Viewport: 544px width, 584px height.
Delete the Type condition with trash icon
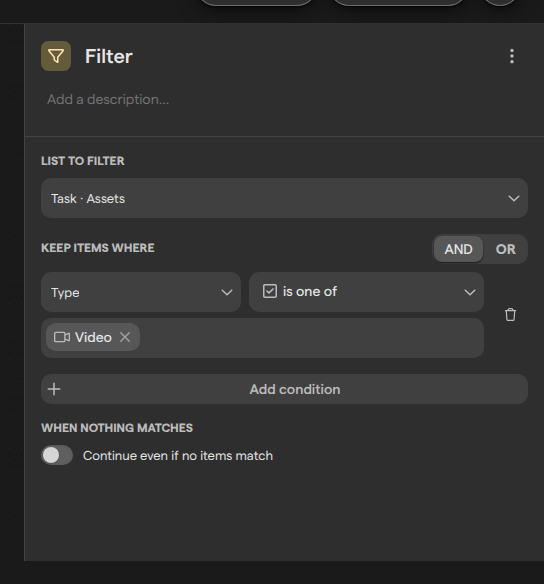510,315
